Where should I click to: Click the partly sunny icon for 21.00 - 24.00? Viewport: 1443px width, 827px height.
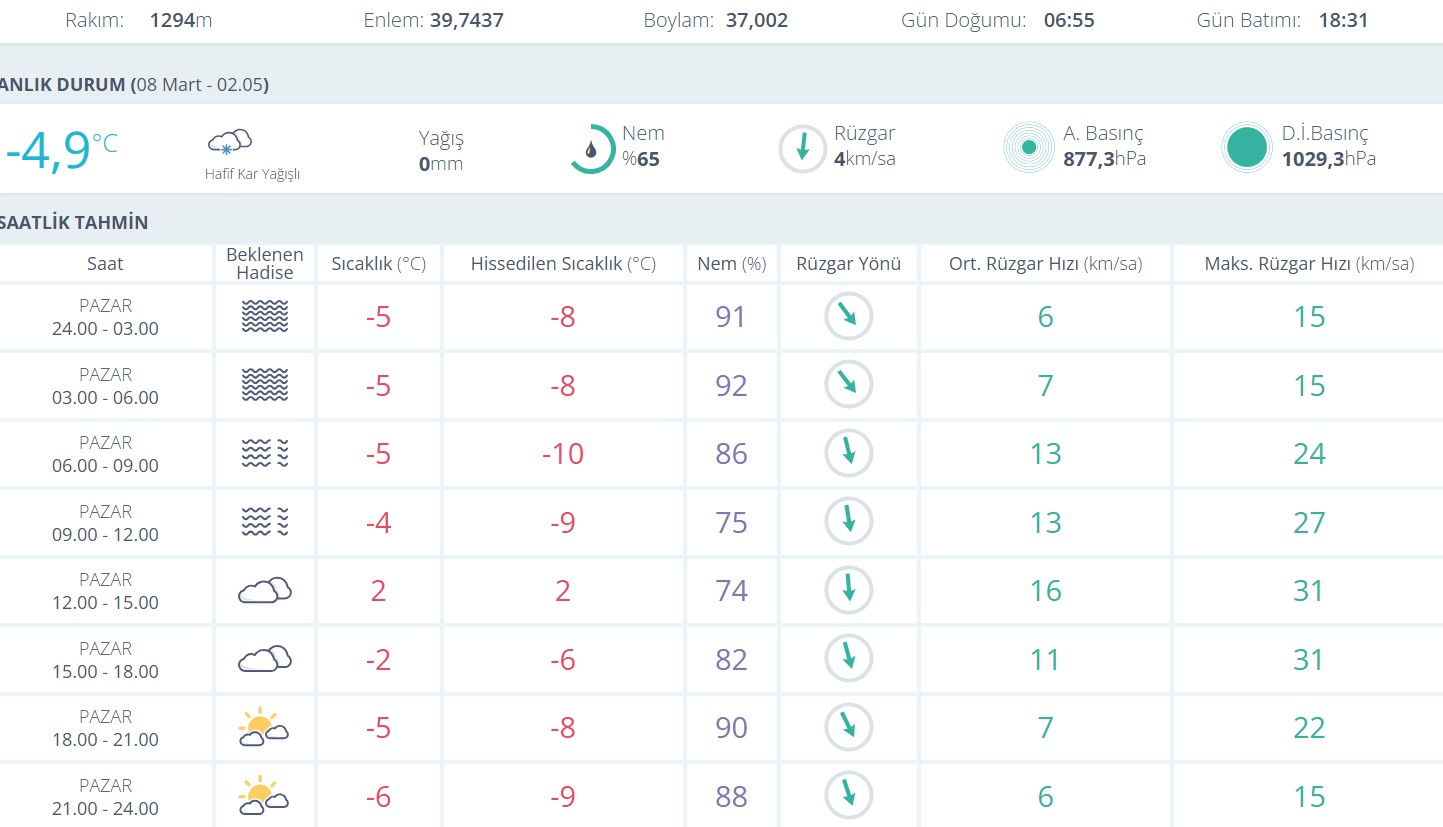264,796
